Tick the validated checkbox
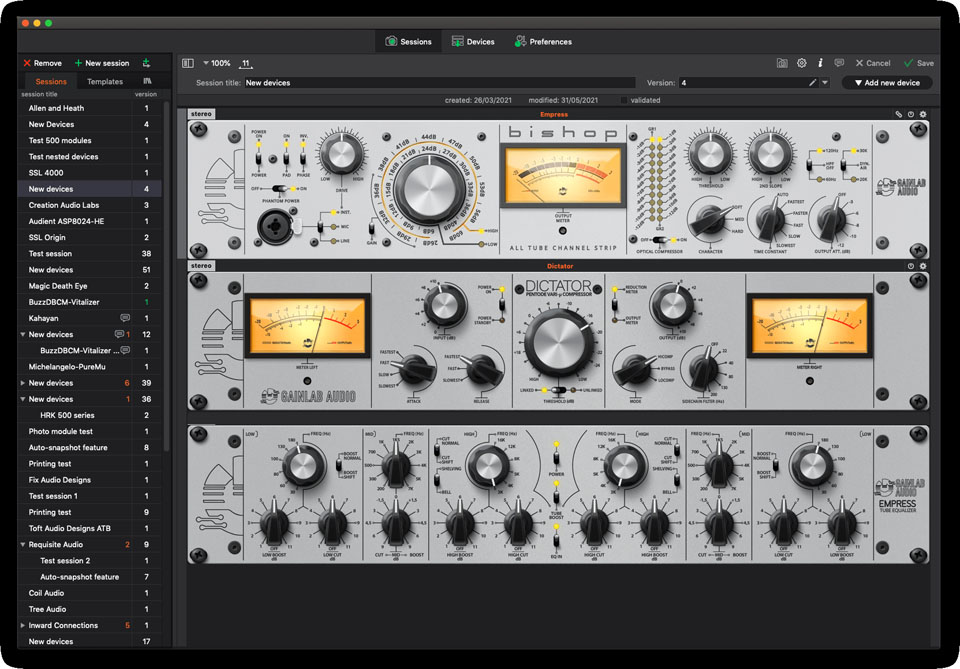Viewport: 960px width, 669px height. coord(624,100)
